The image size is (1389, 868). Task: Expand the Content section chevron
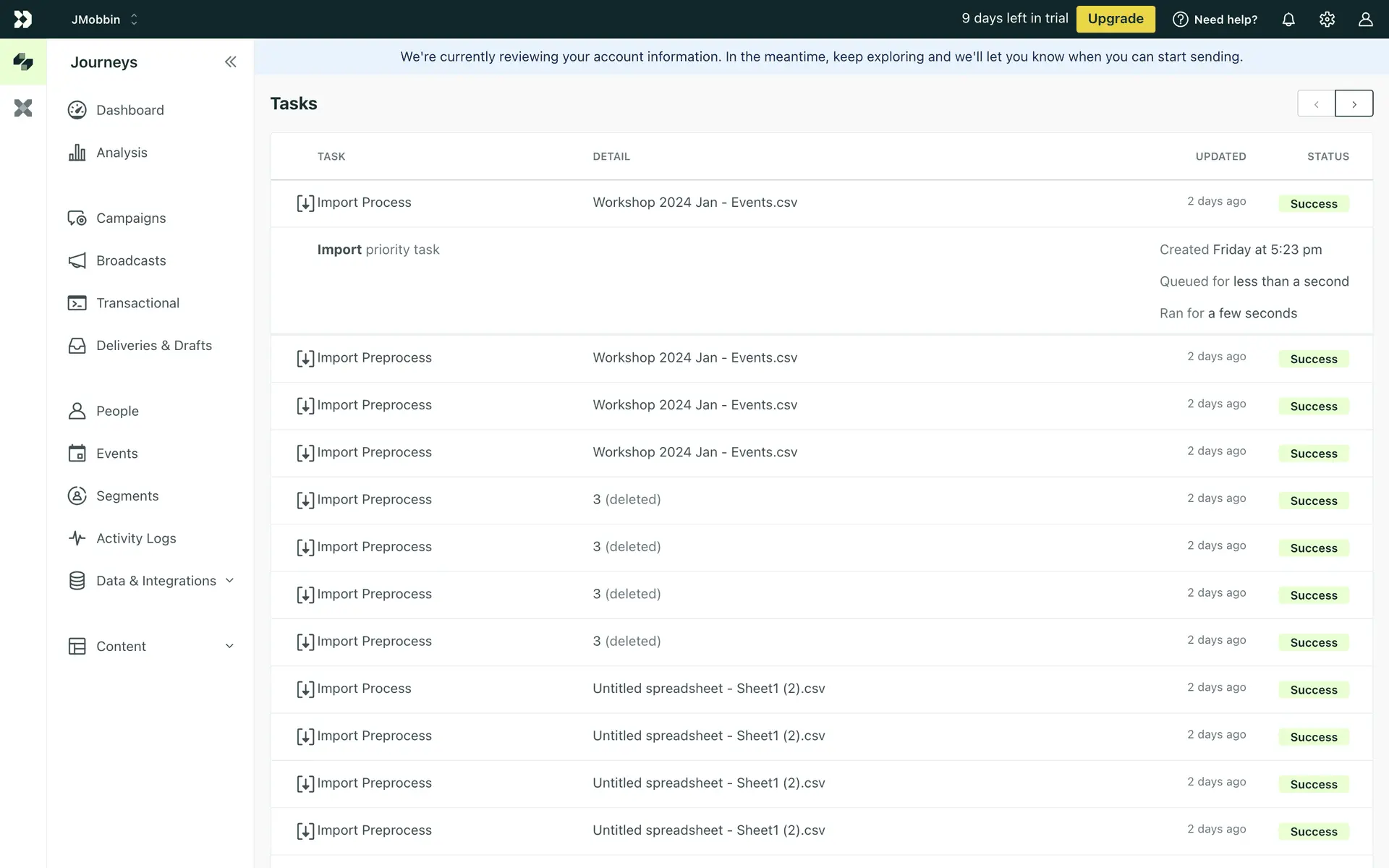point(229,646)
